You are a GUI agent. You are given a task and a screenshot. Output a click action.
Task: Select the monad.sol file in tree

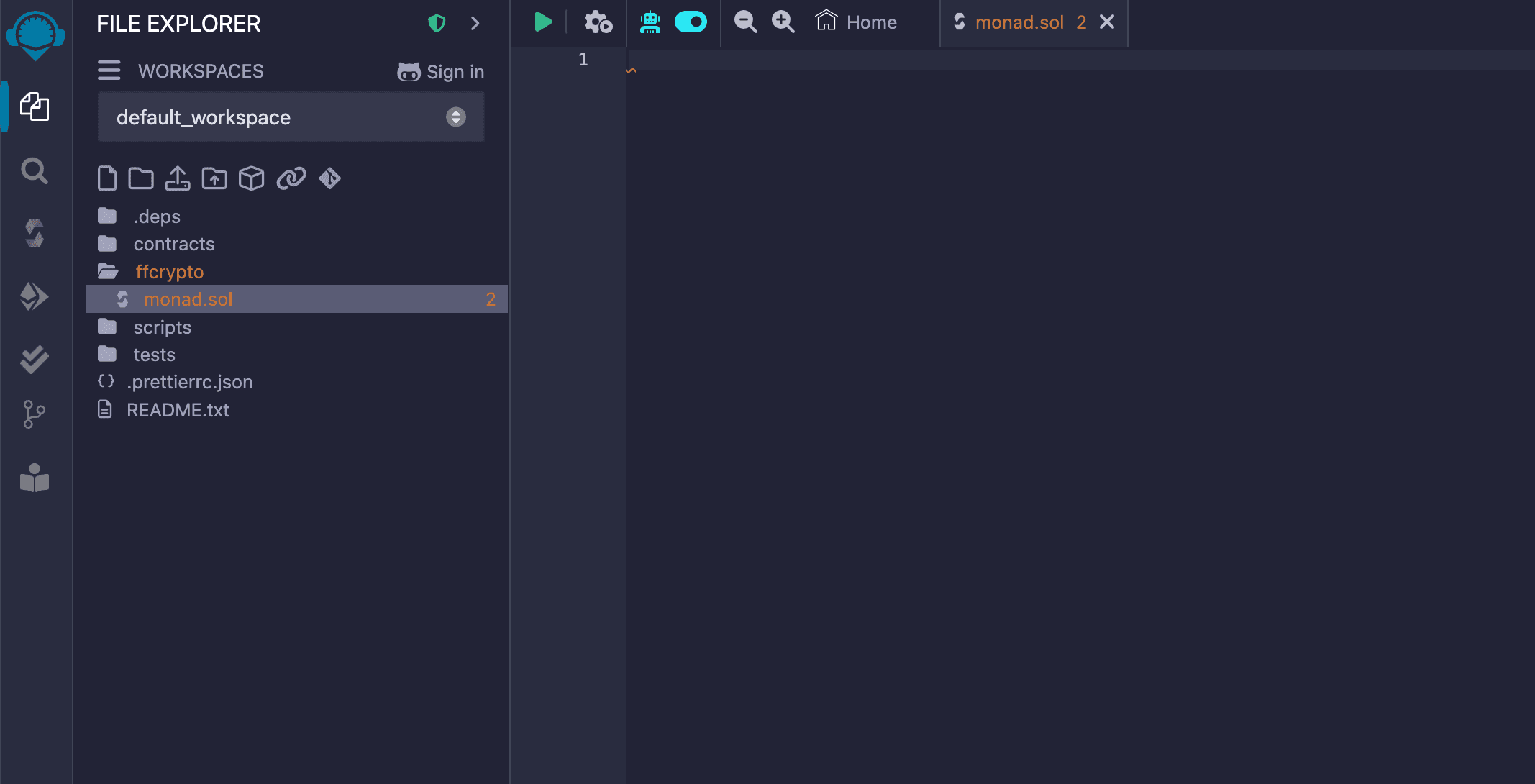point(297,299)
